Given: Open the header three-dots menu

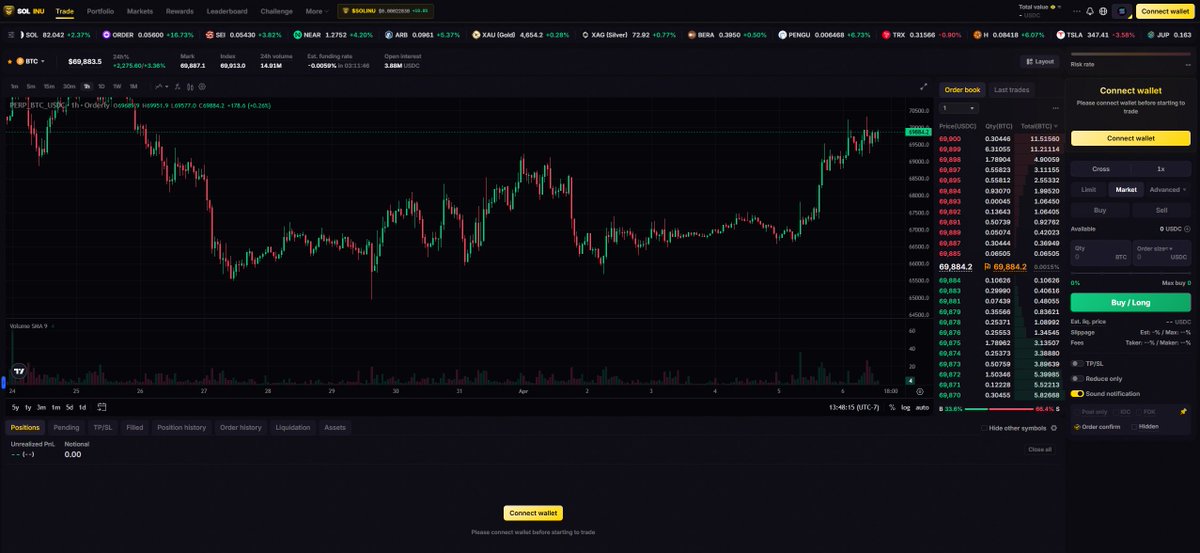Looking at the screenshot, I should pos(1076,11).
